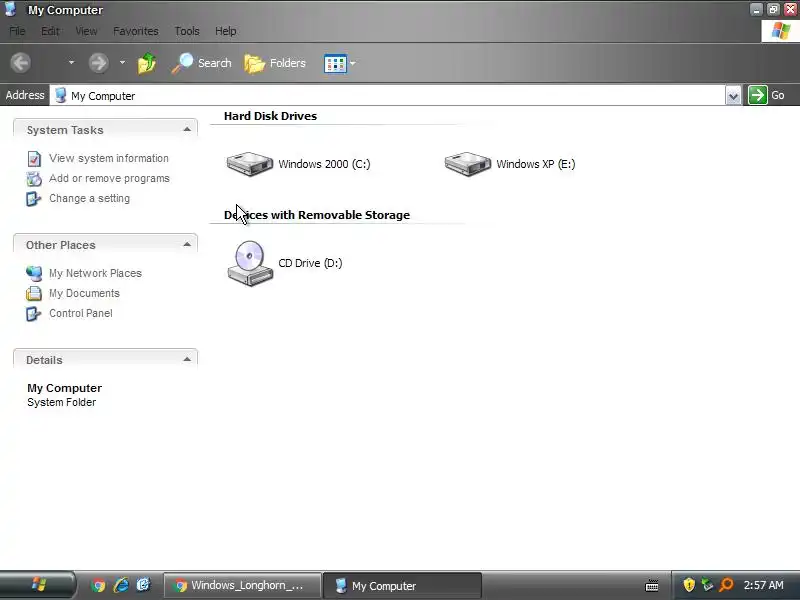This screenshot has height=600, width=800.
Task: Click Devices with Removable Storage header
Action: pyautogui.click(x=317, y=215)
